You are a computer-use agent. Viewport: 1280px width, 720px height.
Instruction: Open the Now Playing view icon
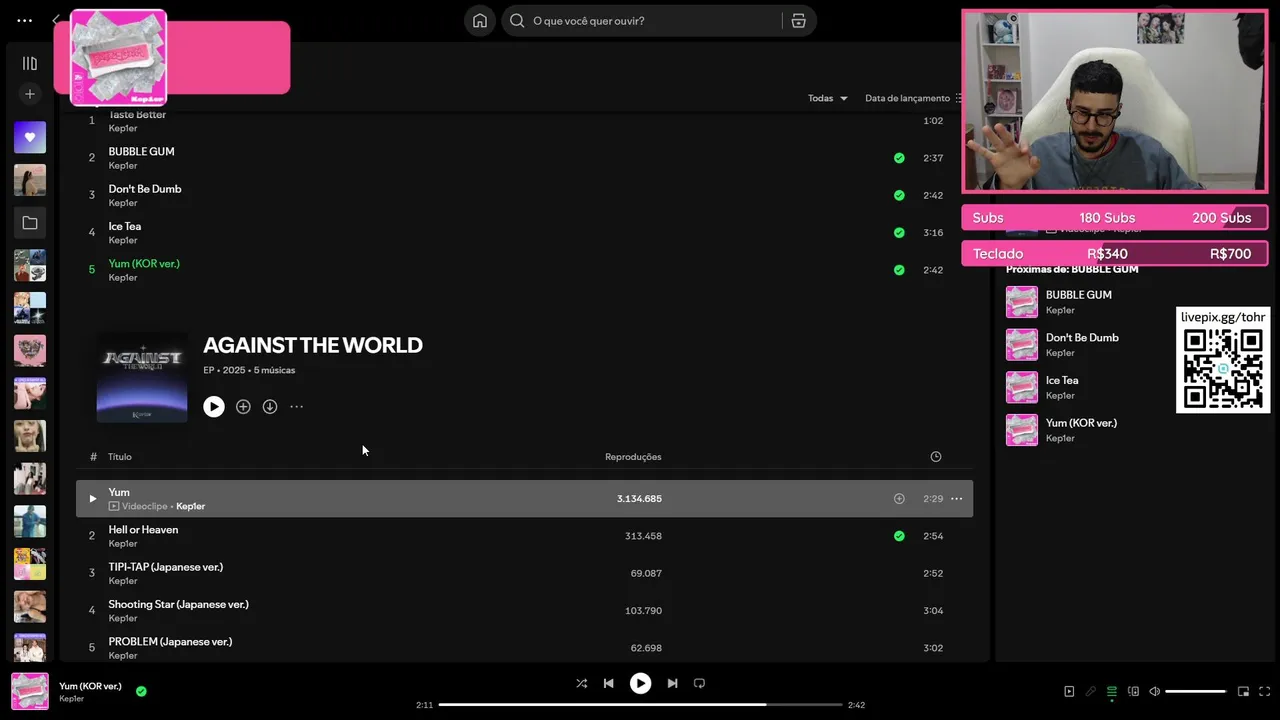tap(1069, 691)
